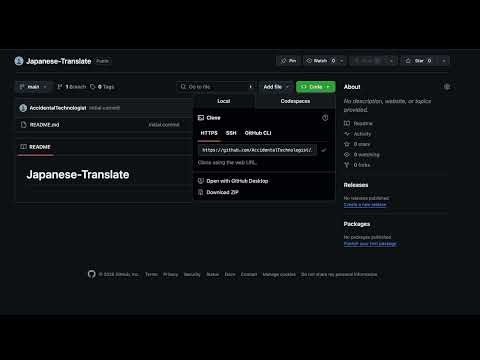The image size is (480, 360).
Task: Choose Open with GitHub Desktop
Action: coord(237,181)
